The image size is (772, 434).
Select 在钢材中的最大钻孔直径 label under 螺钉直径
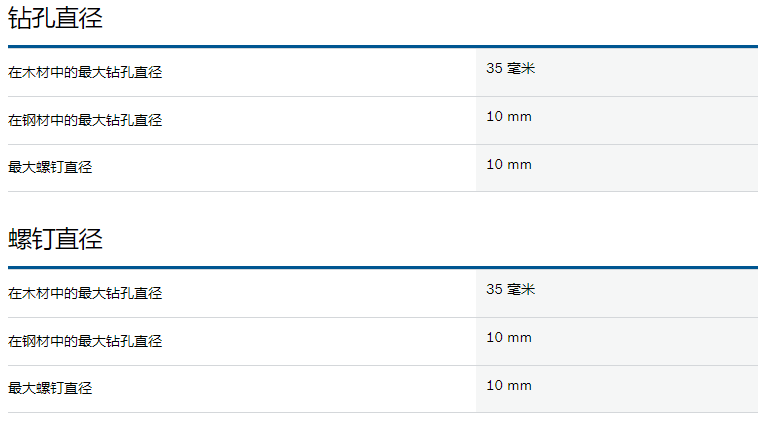coord(85,341)
